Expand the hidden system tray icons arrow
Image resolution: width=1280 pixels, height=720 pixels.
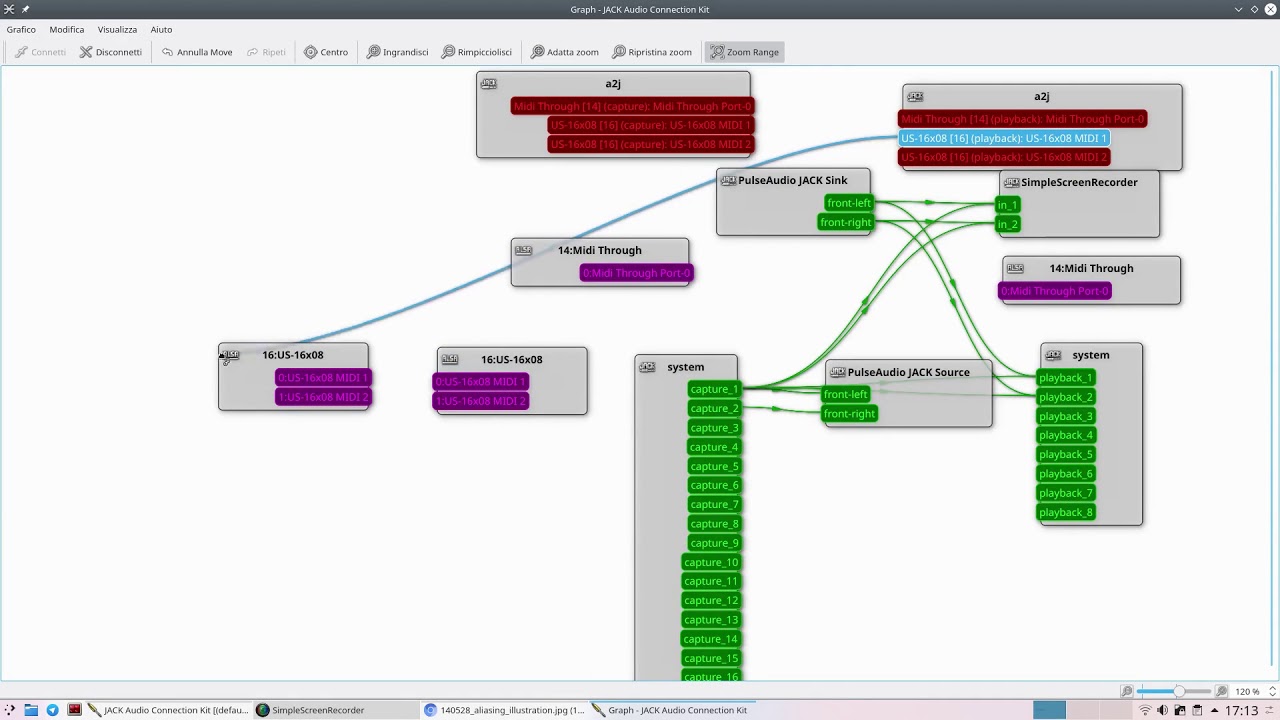coord(1214,710)
